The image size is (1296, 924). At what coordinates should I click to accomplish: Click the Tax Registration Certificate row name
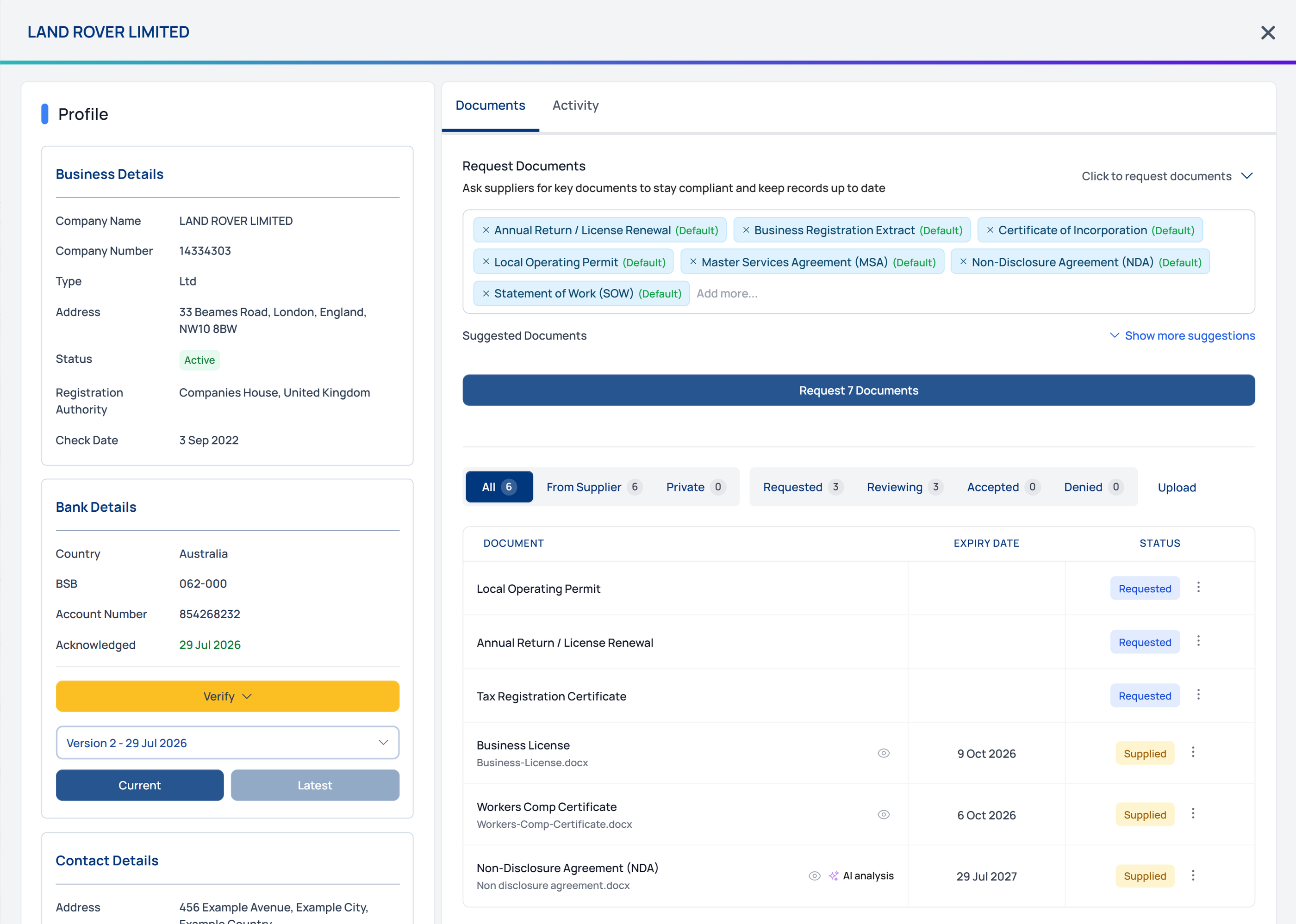551,696
